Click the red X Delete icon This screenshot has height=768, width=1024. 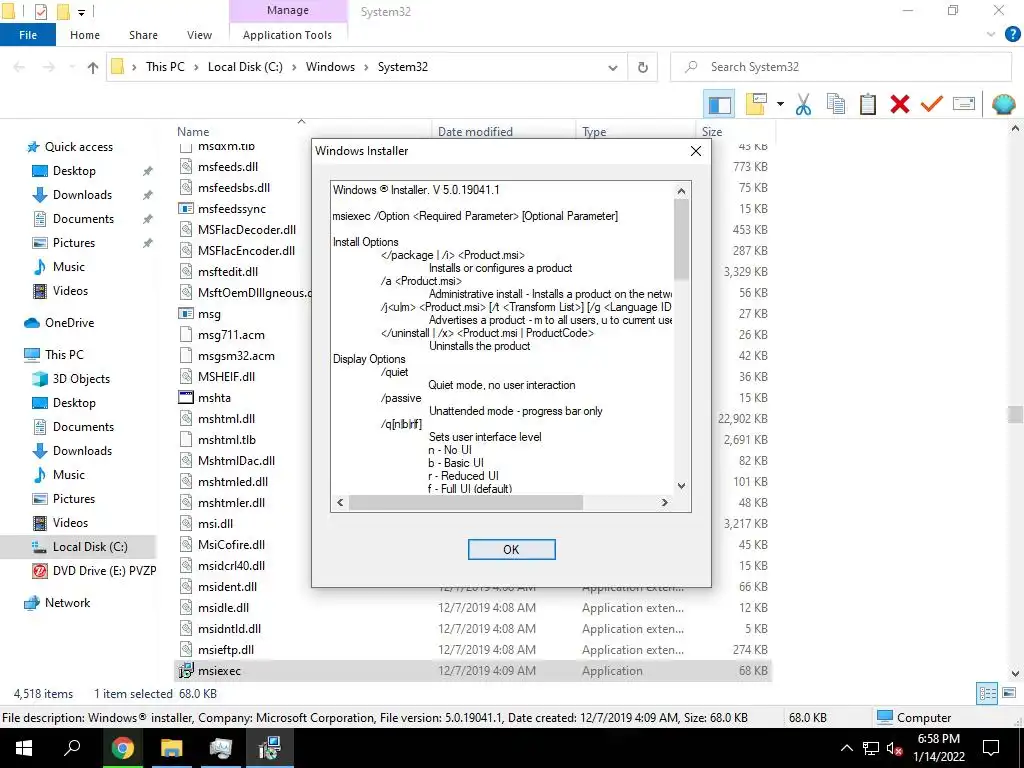900,104
